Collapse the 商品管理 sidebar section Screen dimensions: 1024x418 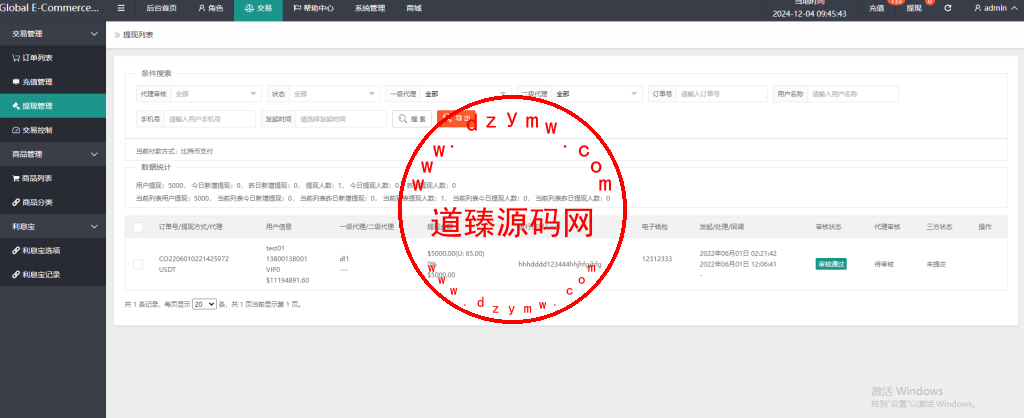(x=53, y=154)
